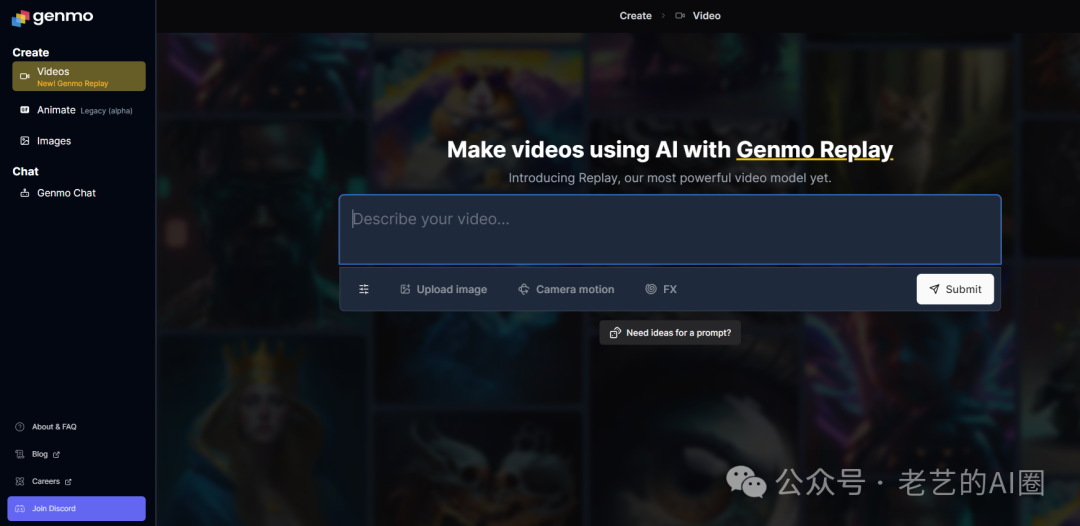Click the external-link arrow next to Careers
This screenshot has width=1080, height=526.
click(x=68, y=481)
